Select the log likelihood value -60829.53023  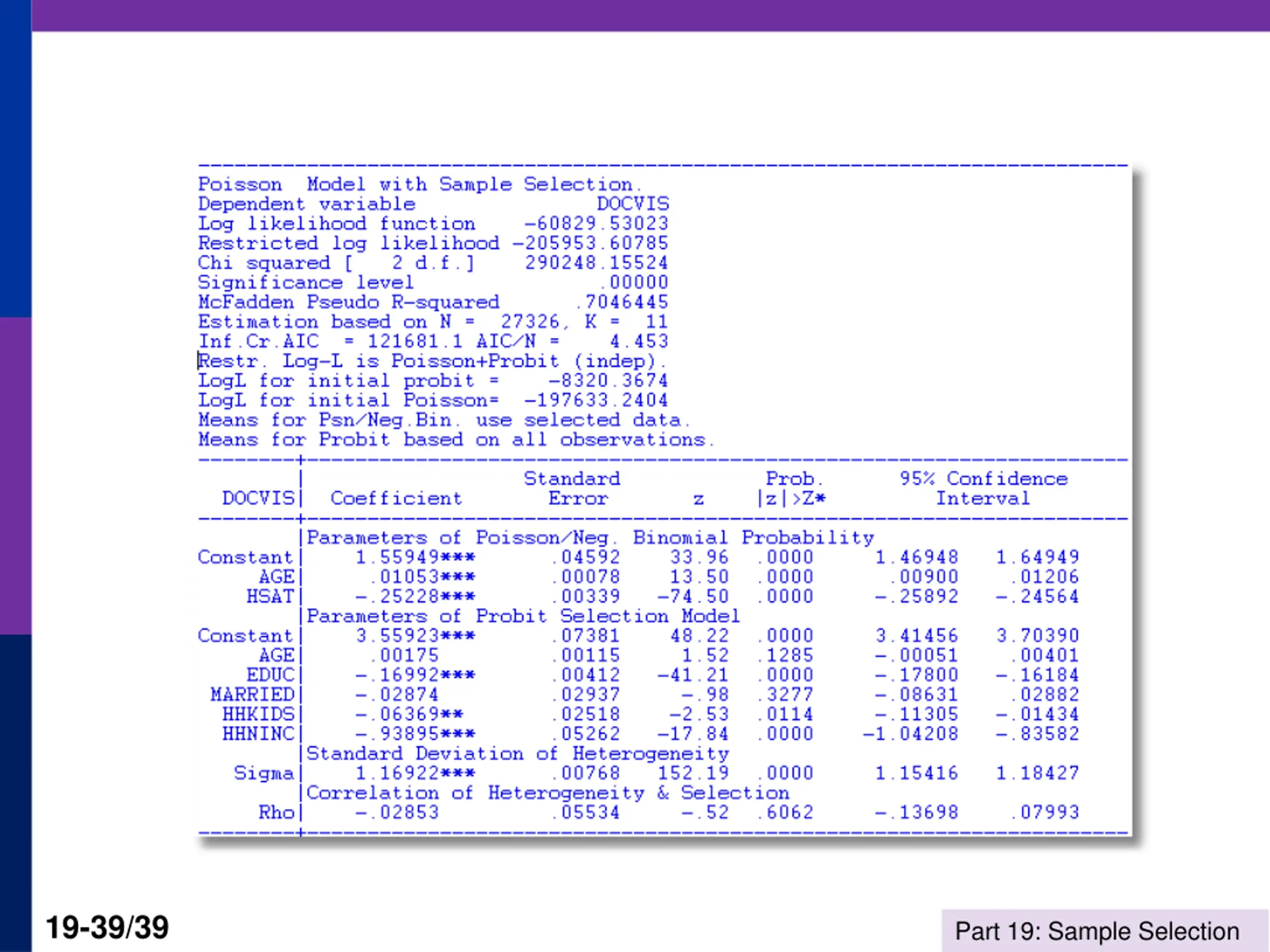pos(596,224)
